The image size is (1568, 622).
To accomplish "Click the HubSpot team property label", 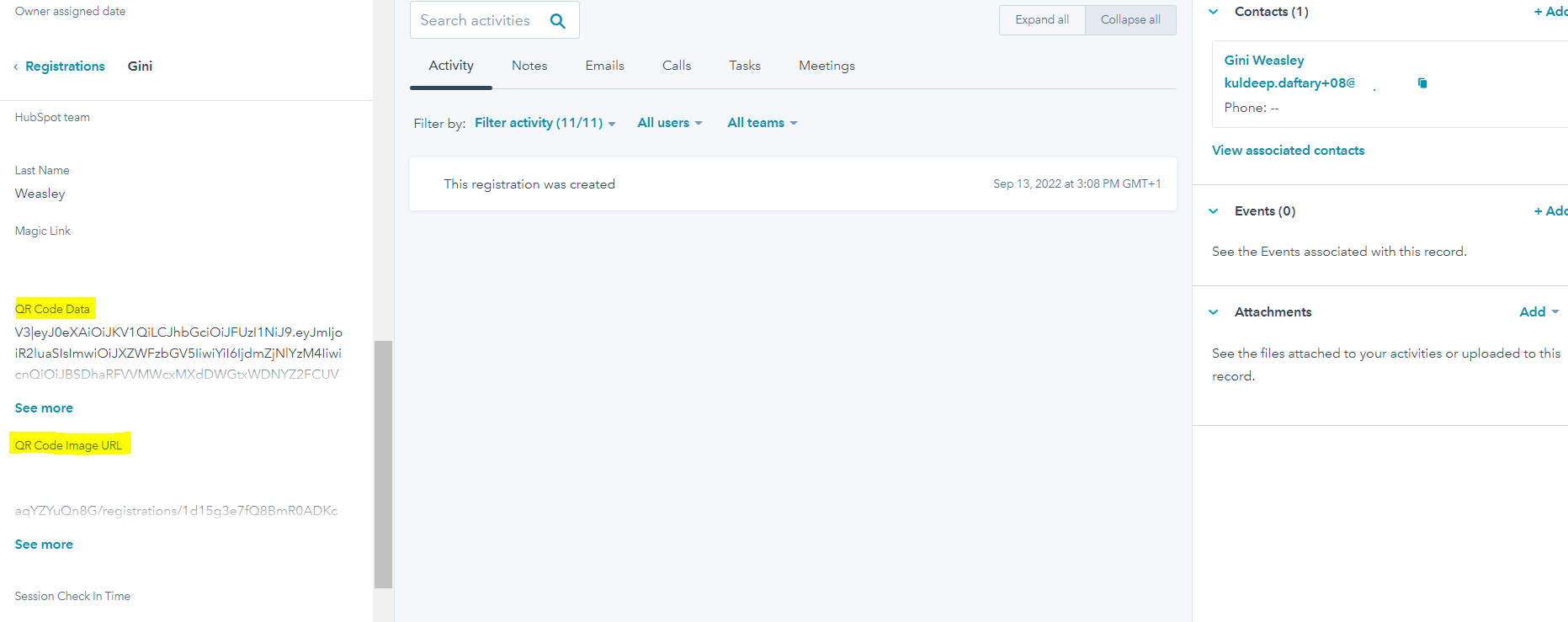I will [x=52, y=117].
